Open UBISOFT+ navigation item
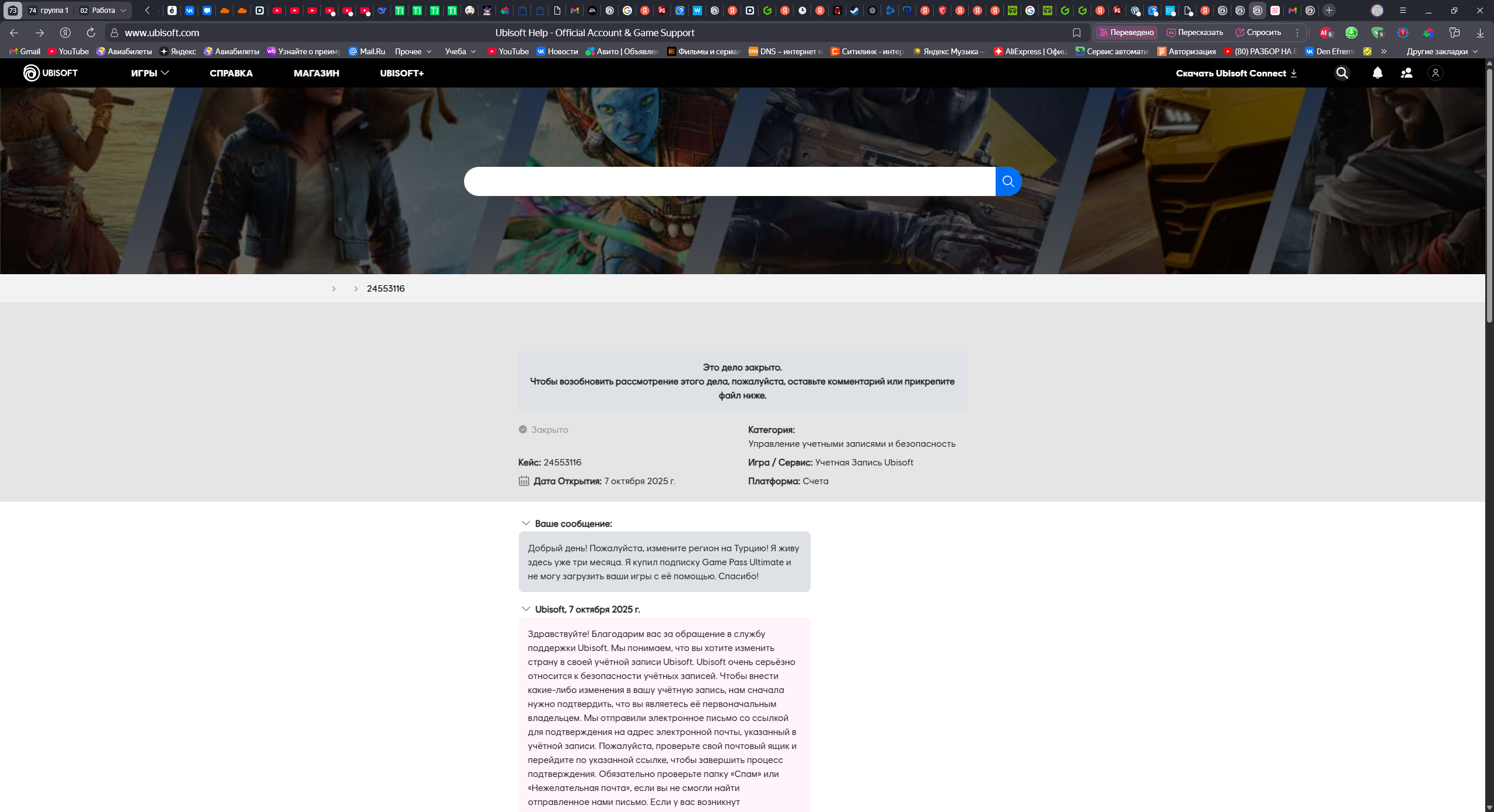This screenshot has width=1494, height=812. 402,73
